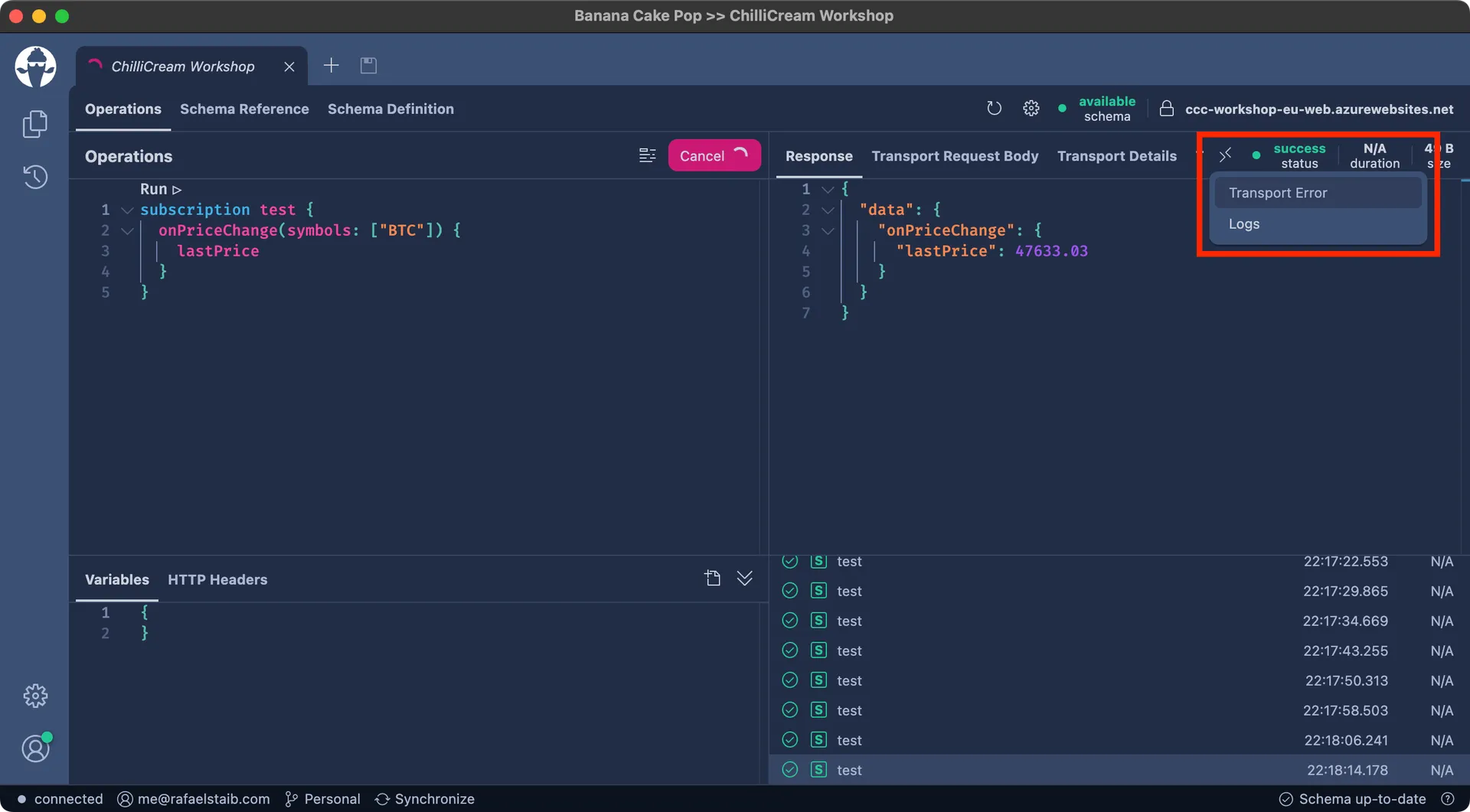Screen dimensions: 1470x812
Task: Open the history clock icon in sidebar
Action: click(x=35, y=177)
